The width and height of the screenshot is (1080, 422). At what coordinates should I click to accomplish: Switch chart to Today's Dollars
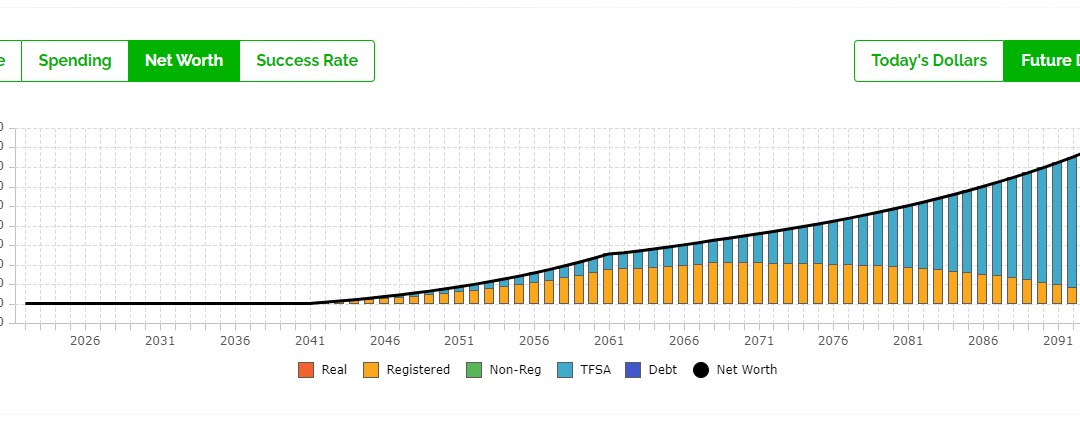point(928,61)
